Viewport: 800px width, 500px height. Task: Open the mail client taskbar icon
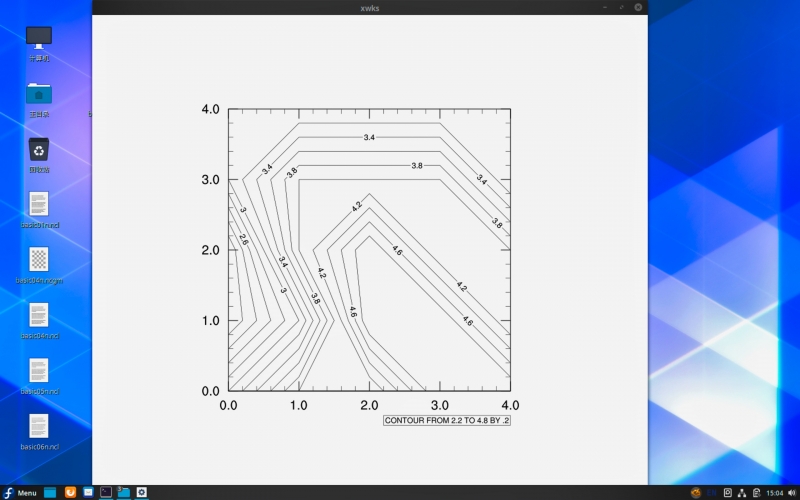tap(88, 492)
